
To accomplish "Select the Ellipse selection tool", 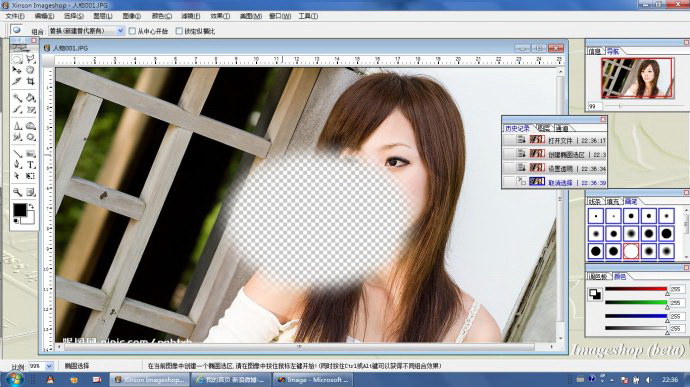I will [17, 59].
